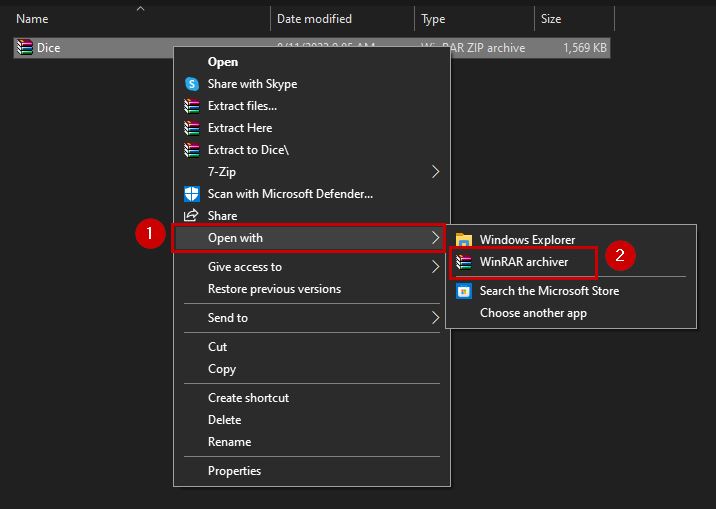Sort by the Date modified column header
Viewport: 716px width, 509px height.
click(314, 19)
